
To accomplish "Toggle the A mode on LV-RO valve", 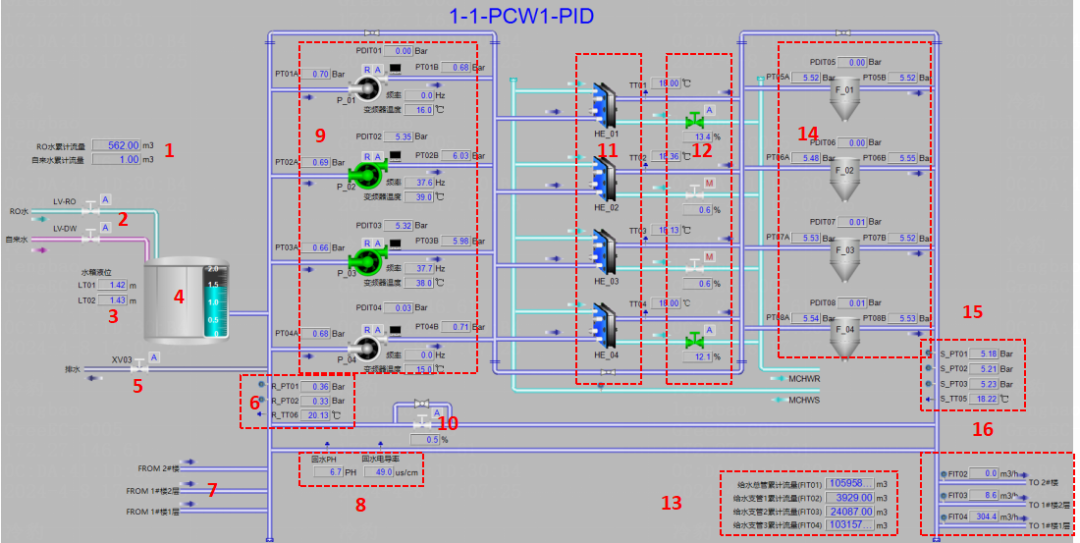I will 105,200.
